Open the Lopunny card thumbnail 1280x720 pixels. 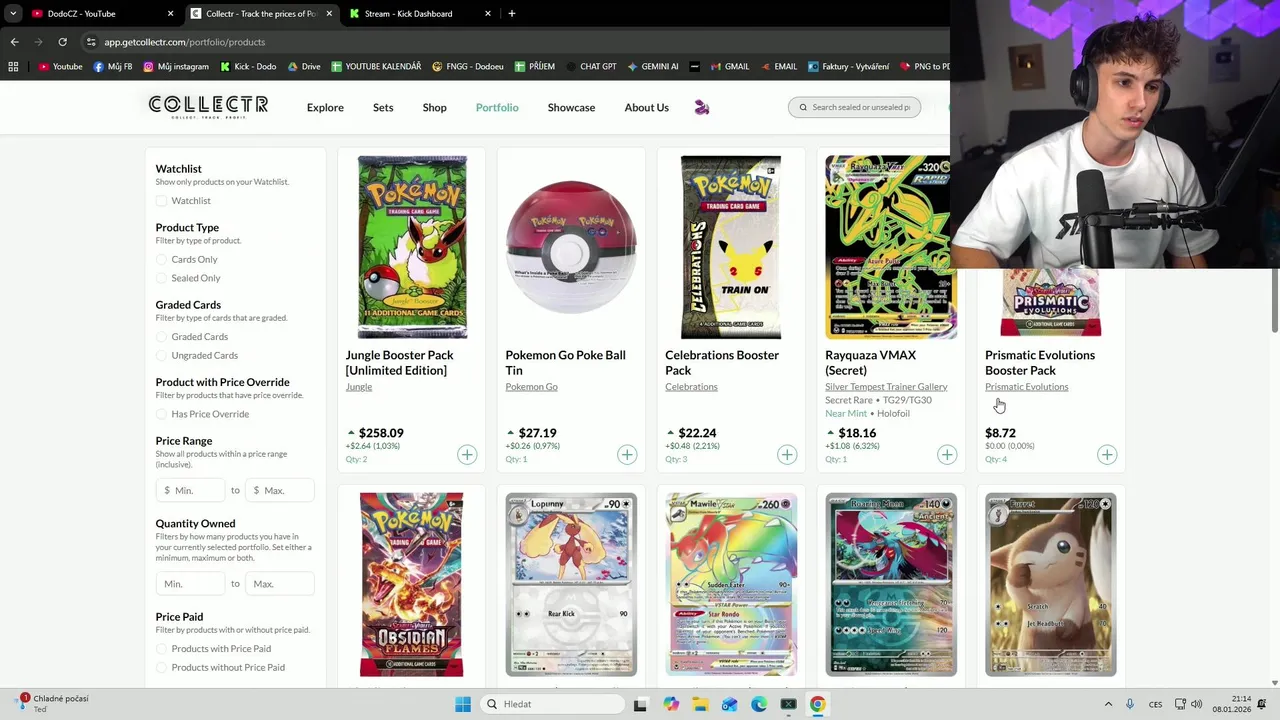pyautogui.click(x=571, y=584)
